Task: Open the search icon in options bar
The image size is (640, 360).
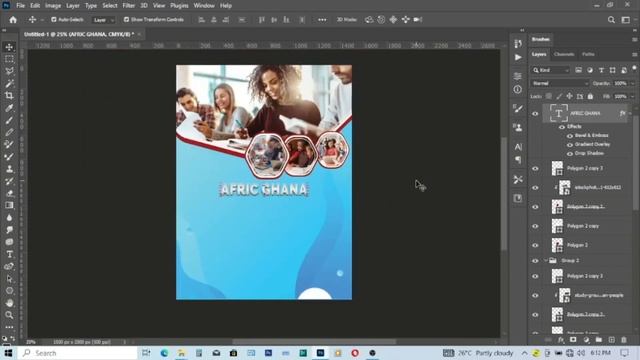Action: (611, 20)
